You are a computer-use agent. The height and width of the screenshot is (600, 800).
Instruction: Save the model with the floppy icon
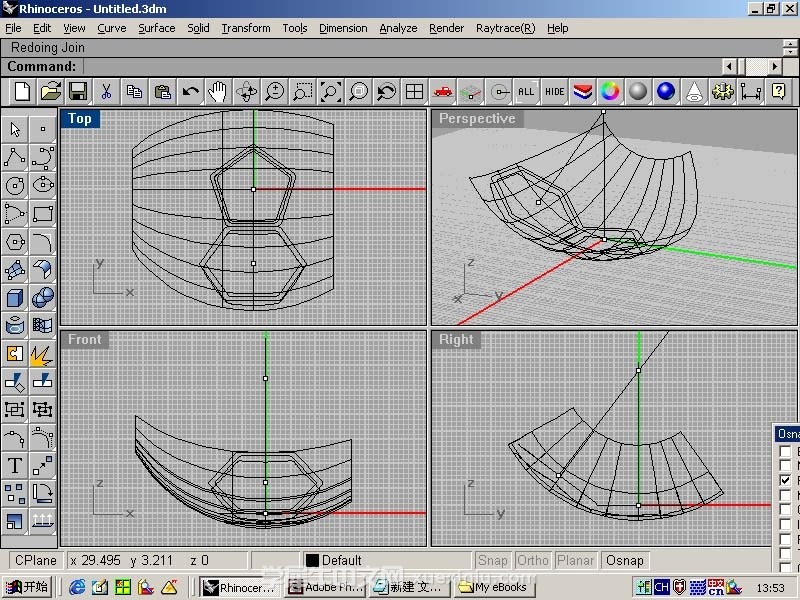coord(78,92)
